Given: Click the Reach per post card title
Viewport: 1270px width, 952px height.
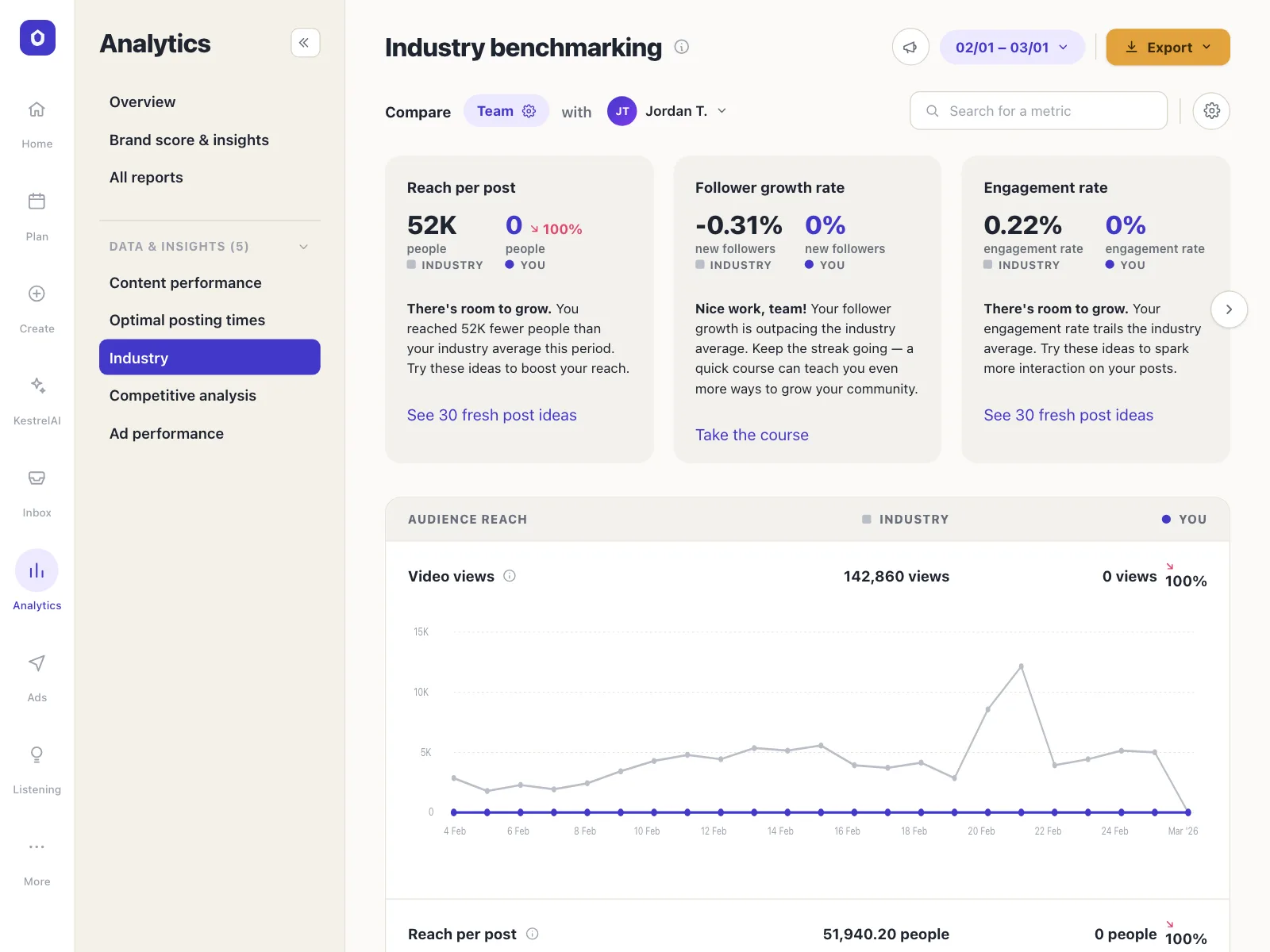Looking at the screenshot, I should (461, 188).
